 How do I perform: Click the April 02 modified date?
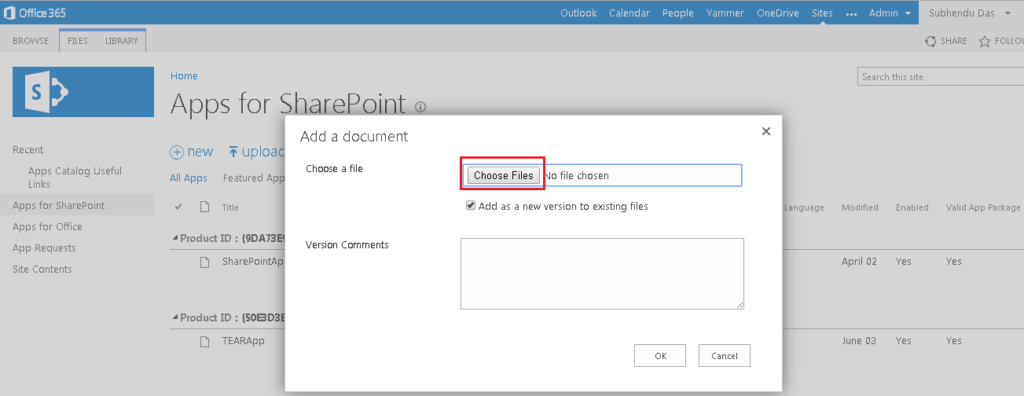tap(859, 261)
